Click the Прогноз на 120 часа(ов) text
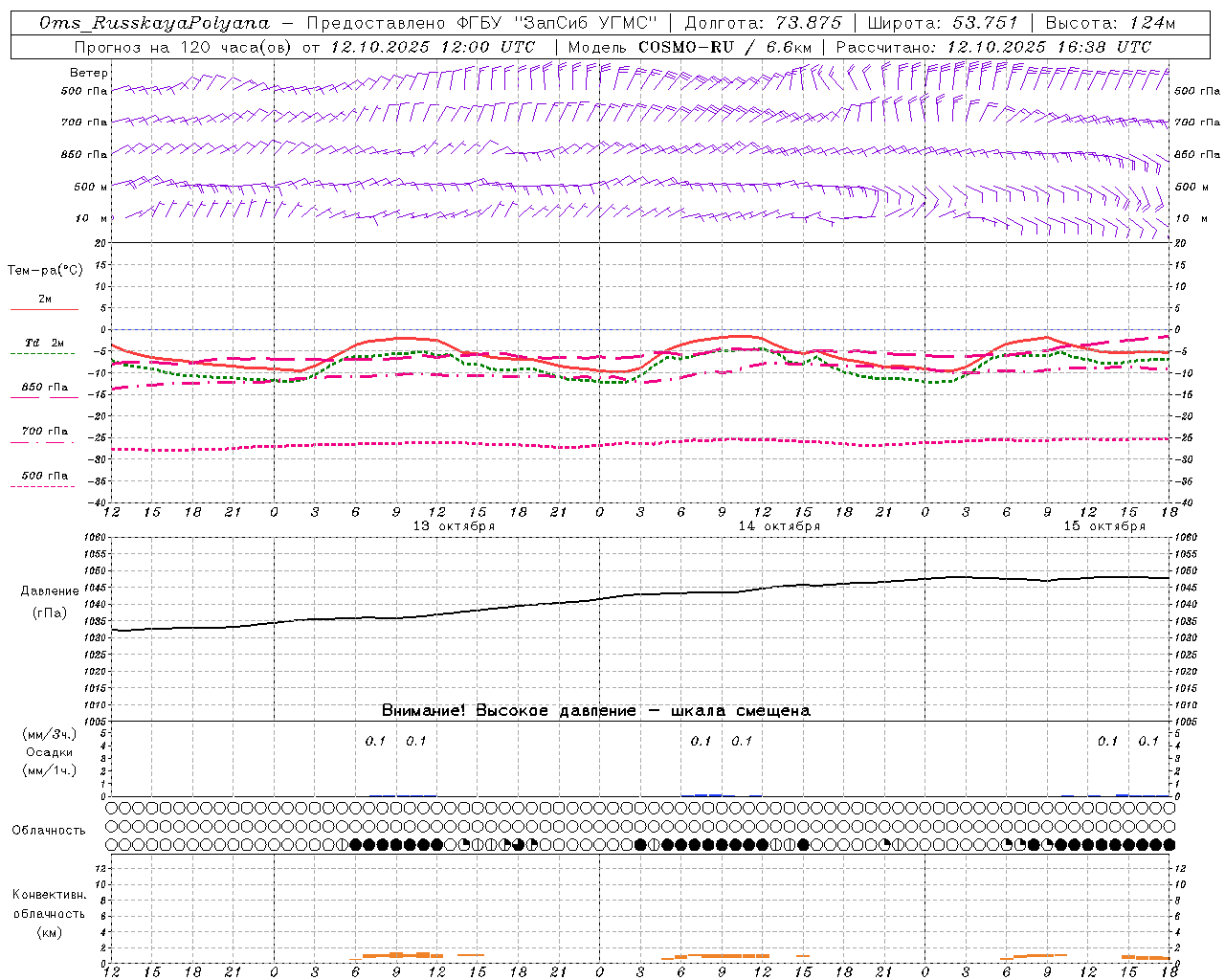Image resolution: width=1225 pixels, height=980 pixels. pyautogui.click(x=185, y=47)
